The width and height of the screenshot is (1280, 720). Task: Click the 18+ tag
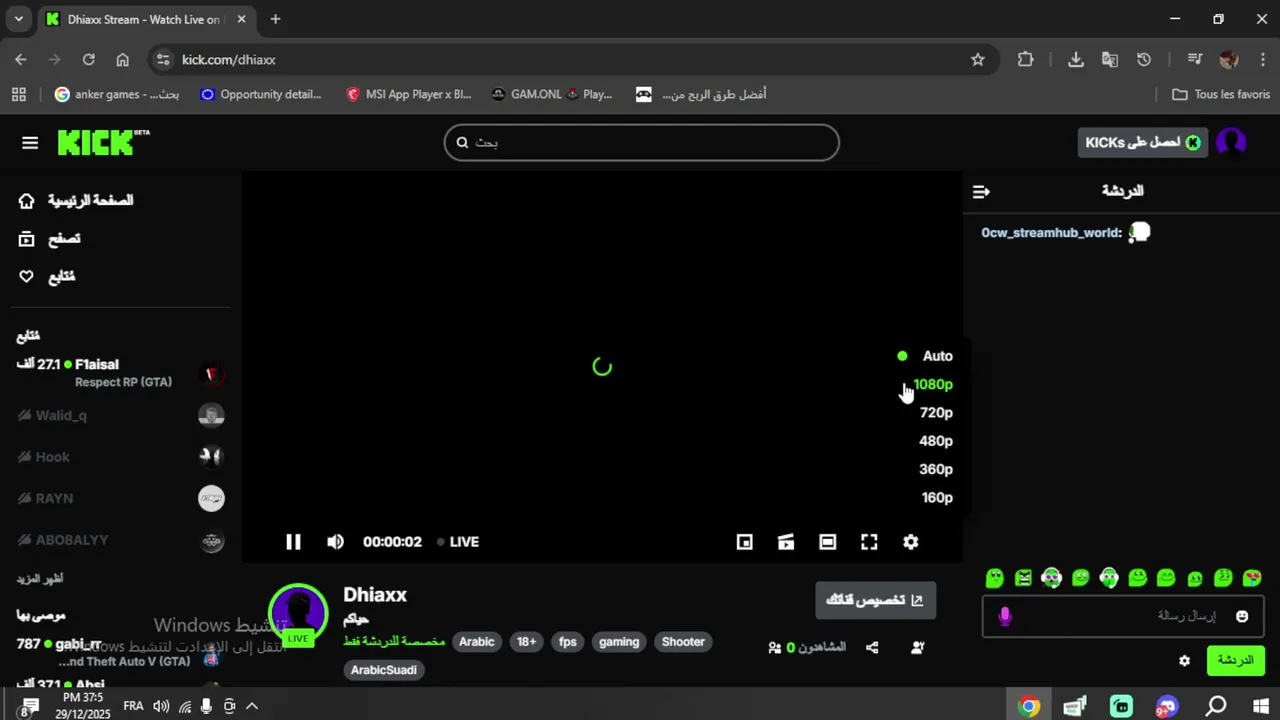pyautogui.click(x=527, y=642)
